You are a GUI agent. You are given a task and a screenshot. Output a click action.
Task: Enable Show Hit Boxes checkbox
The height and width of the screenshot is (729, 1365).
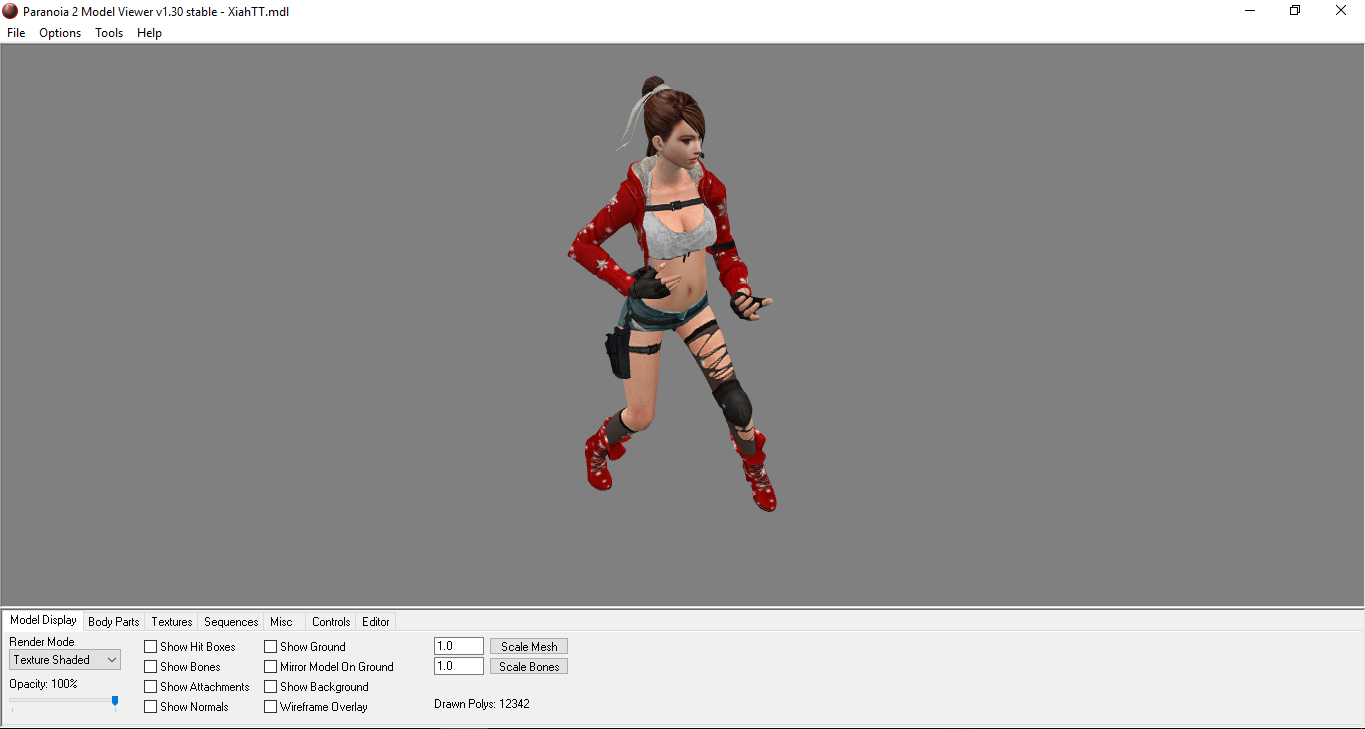(151, 647)
